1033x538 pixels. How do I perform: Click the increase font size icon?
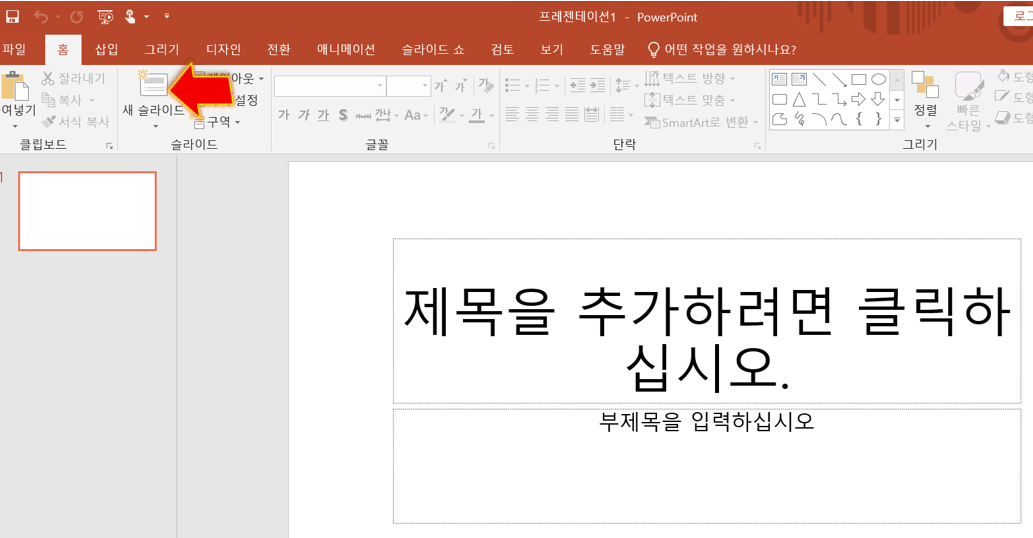click(440, 86)
